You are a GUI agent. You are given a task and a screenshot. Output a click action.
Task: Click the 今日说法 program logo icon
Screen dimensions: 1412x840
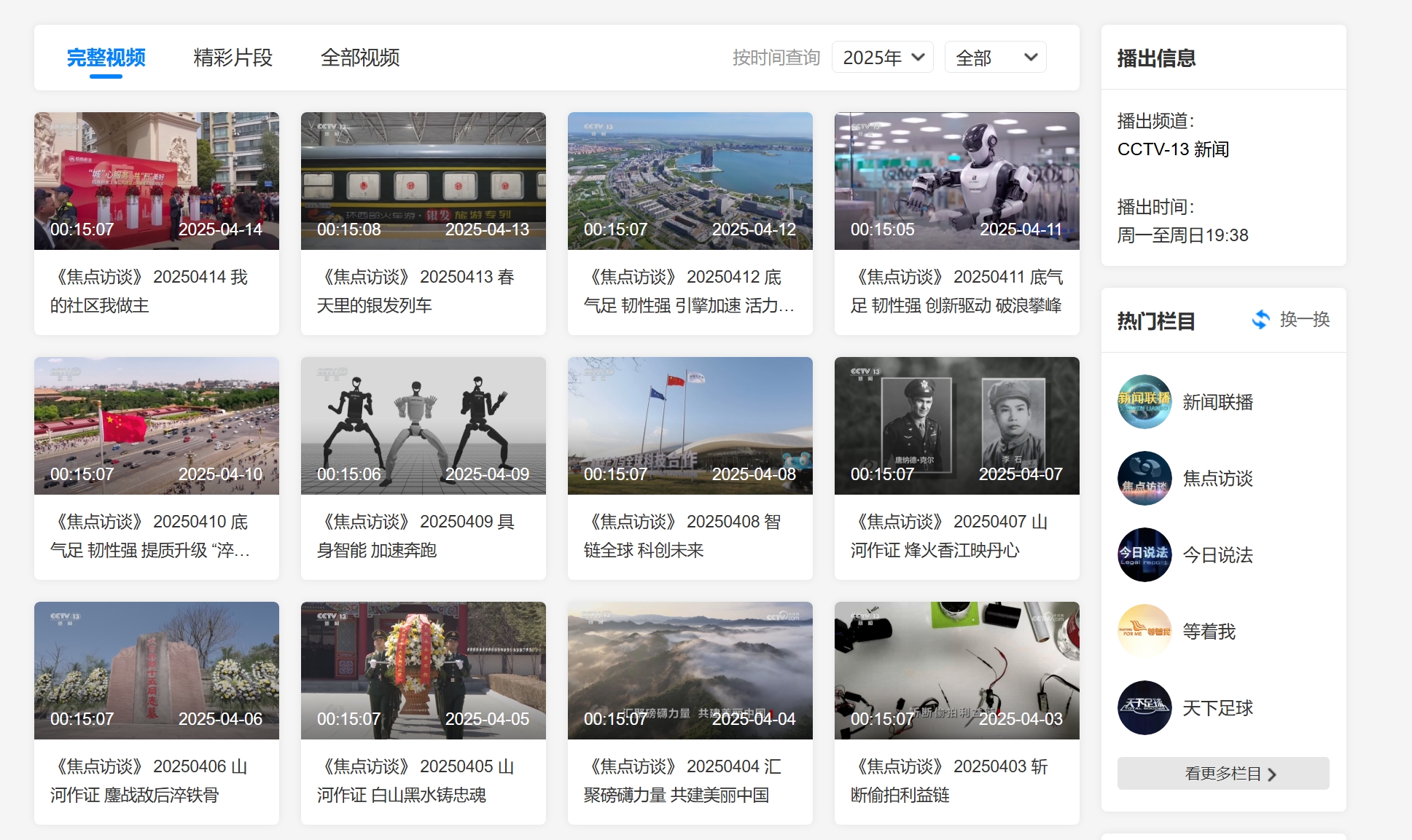(x=1144, y=554)
